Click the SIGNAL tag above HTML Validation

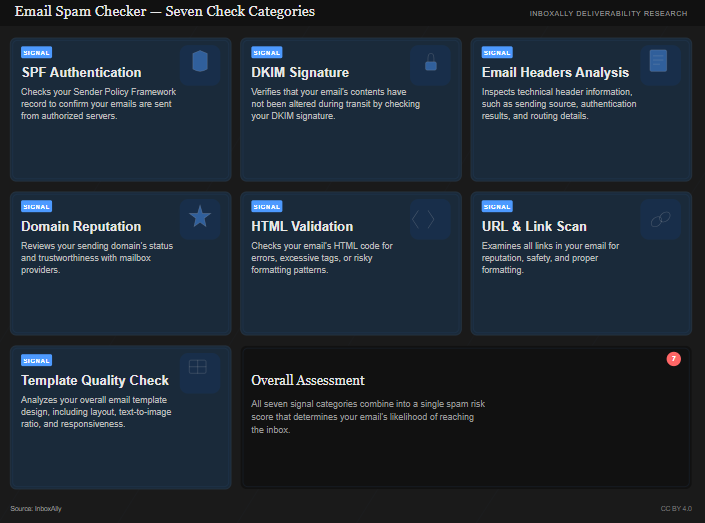(x=267, y=206)
